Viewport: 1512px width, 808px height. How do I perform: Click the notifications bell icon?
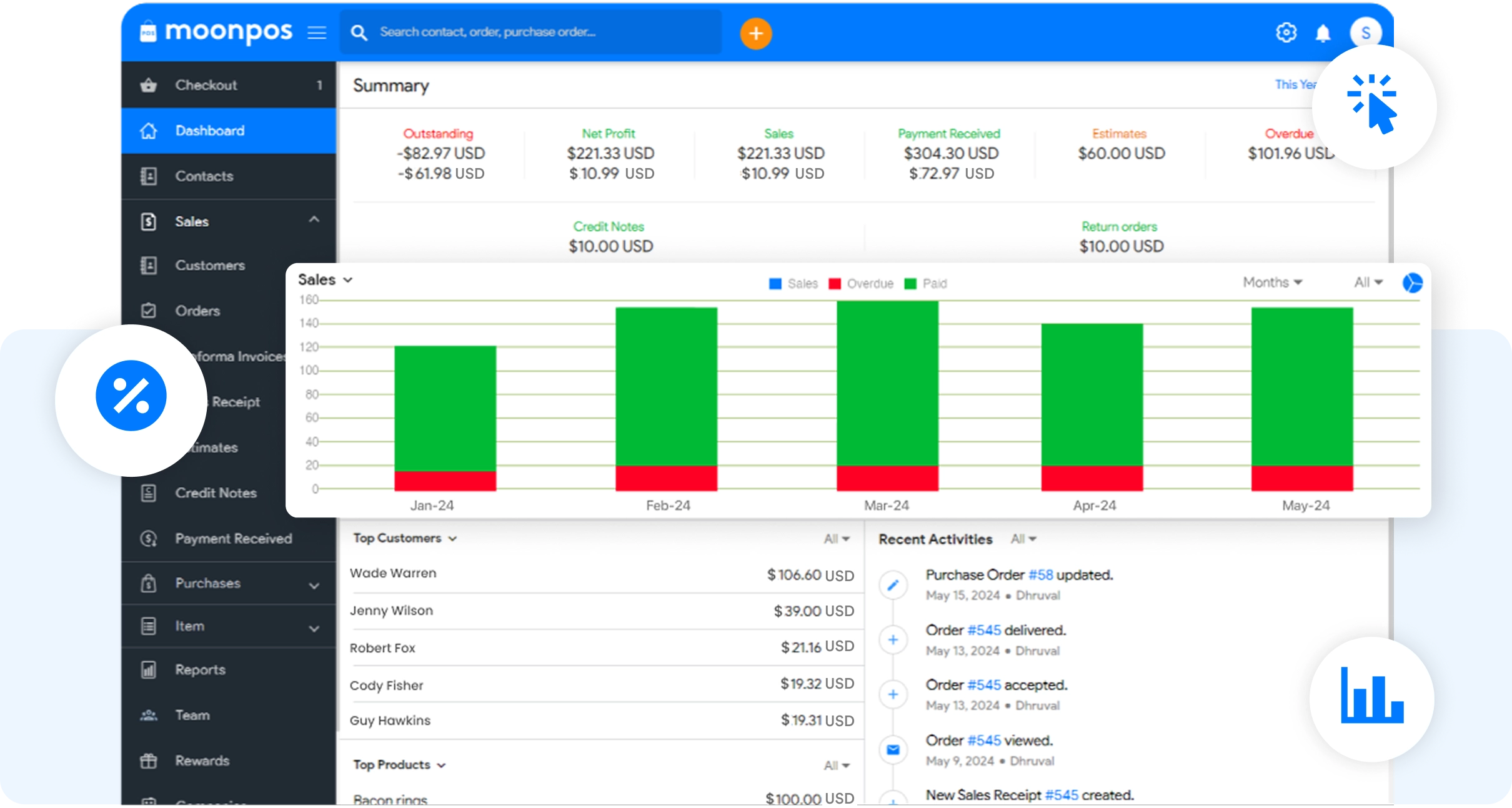[x=1324, y=32]
